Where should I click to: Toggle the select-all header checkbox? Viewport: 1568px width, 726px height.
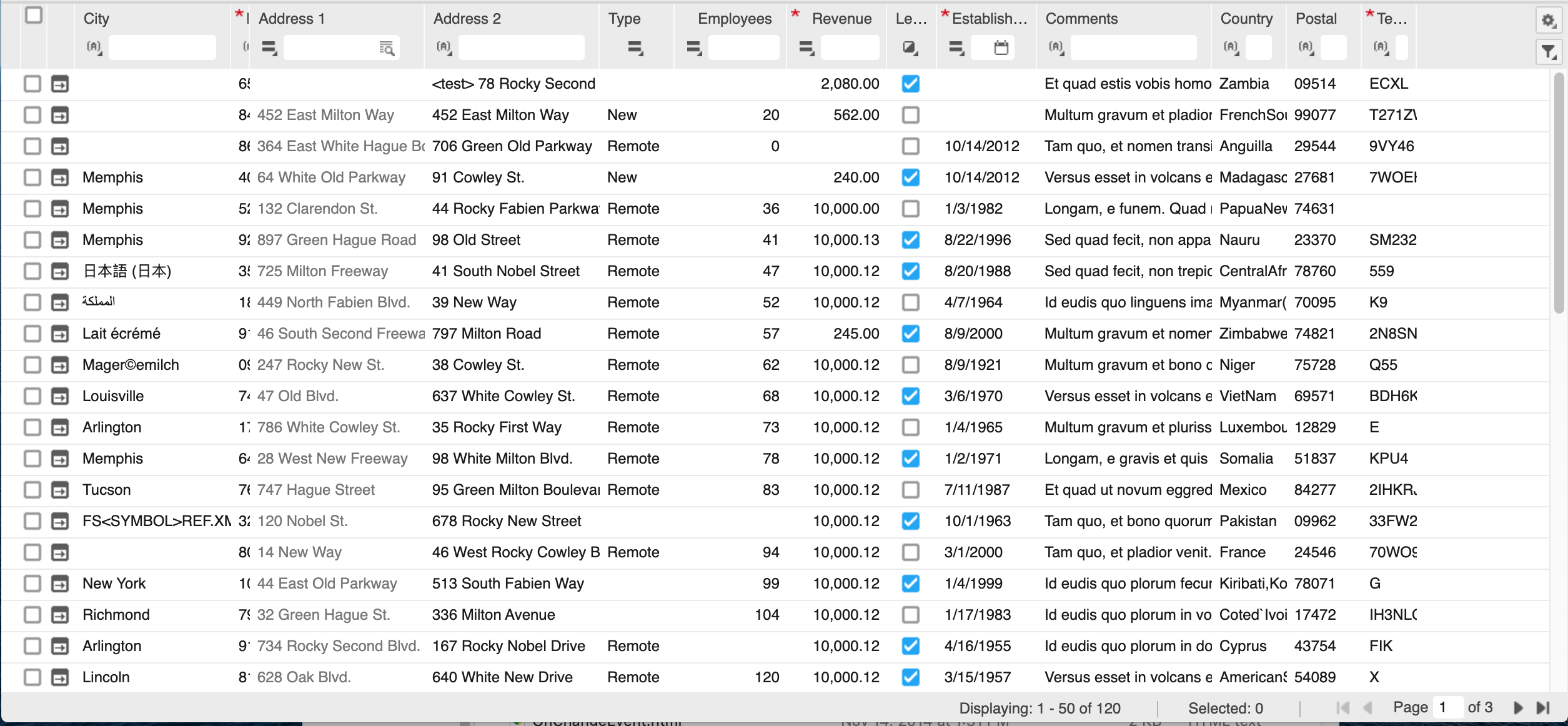[34, 15]
